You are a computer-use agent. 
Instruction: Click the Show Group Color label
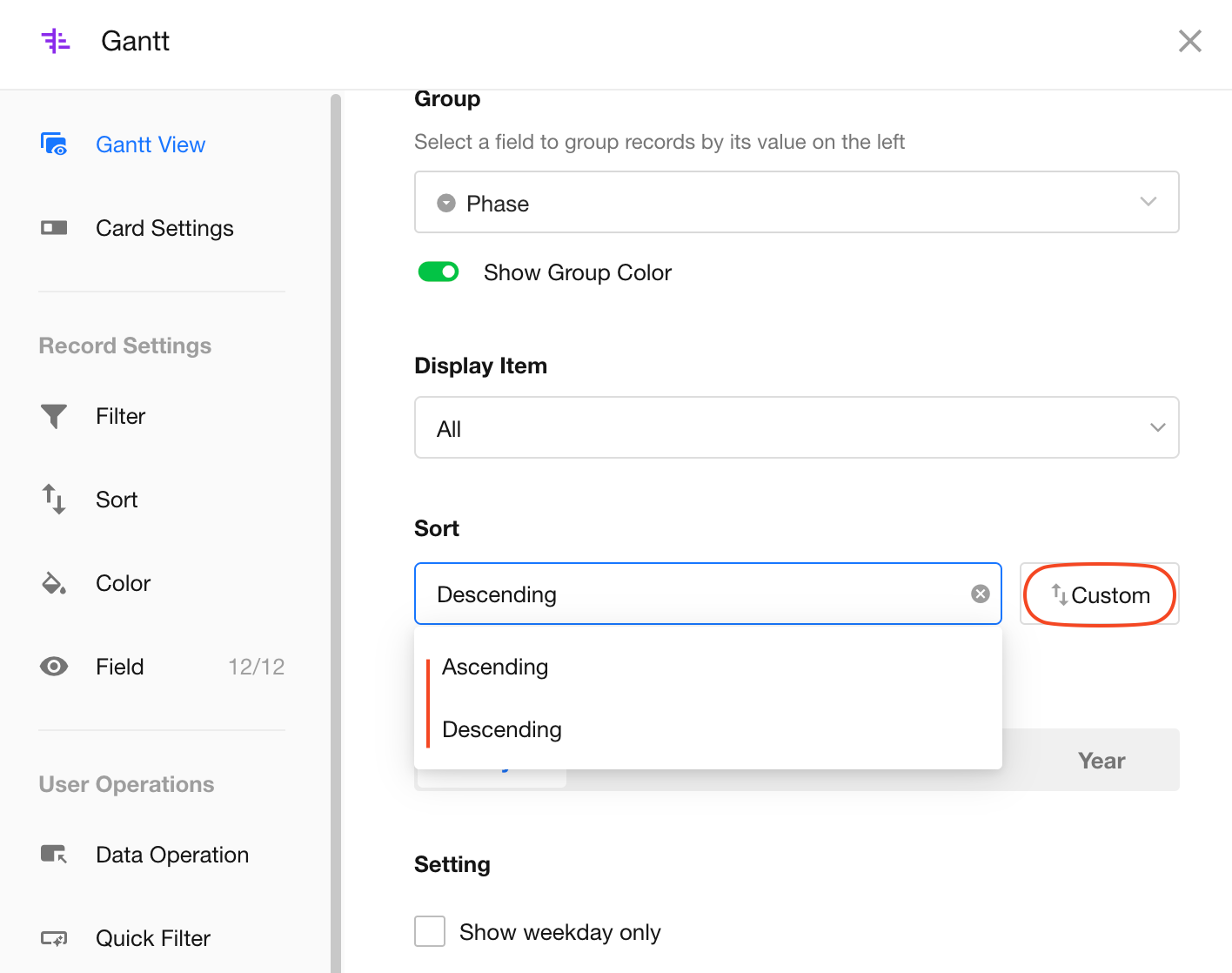578,272
